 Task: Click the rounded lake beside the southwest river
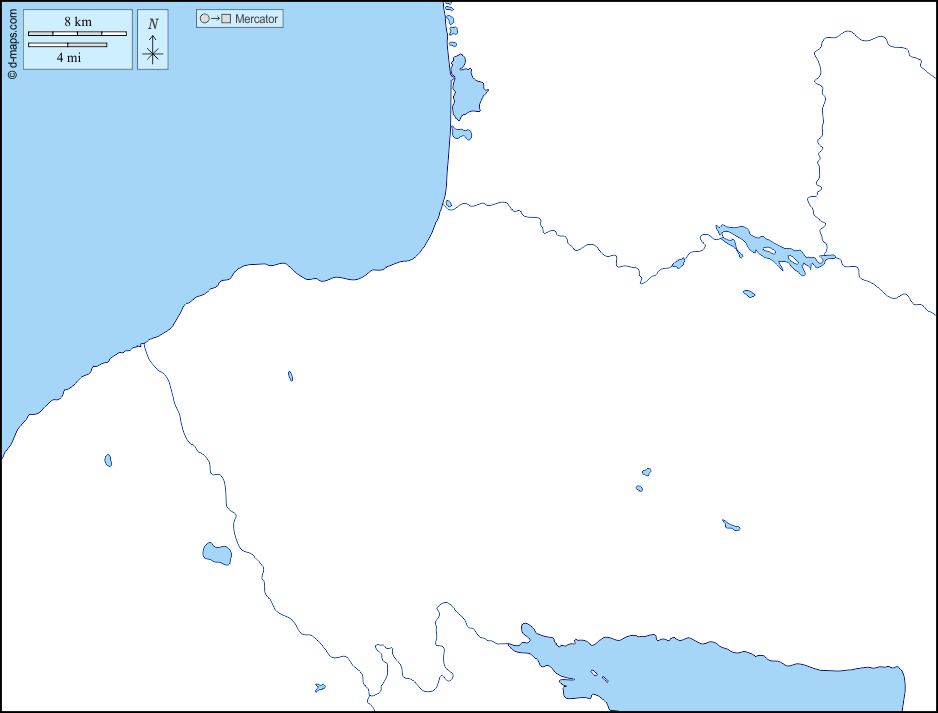217,553
